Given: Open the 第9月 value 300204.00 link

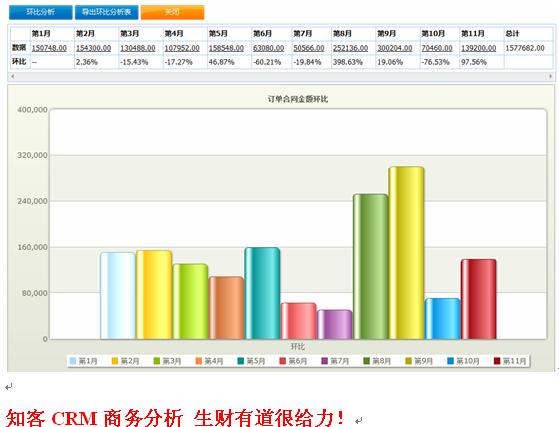Looking at the screenshot, I should pos(395,48).
